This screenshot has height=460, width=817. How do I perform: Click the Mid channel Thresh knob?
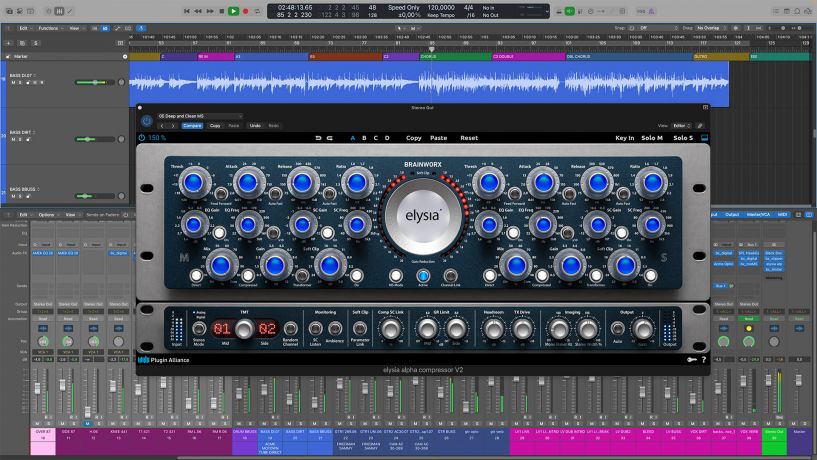pyautogui.click(x=193, y=182)
